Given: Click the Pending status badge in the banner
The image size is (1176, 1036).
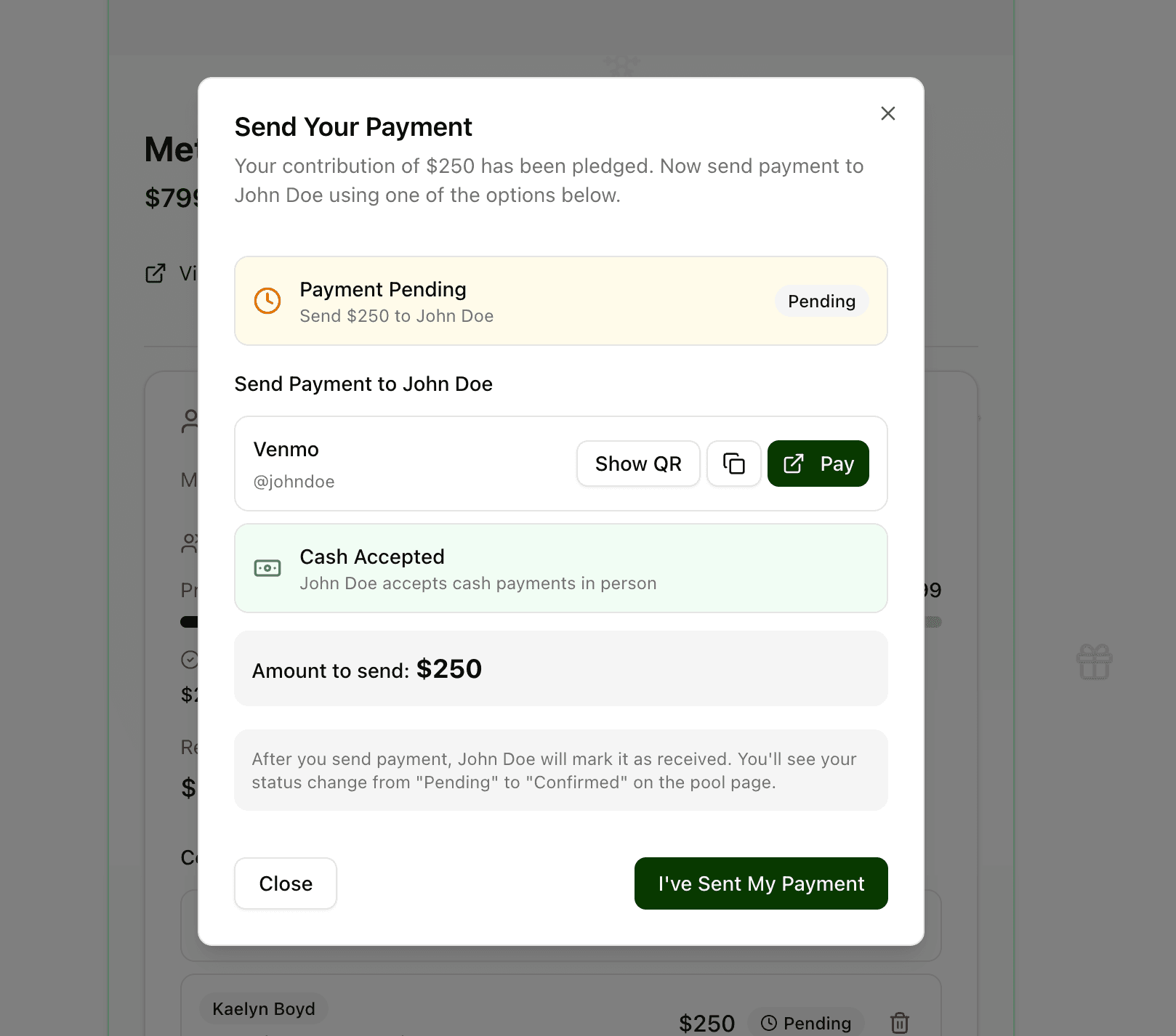Looking at the screenshot, I should (x=821, y=301).
